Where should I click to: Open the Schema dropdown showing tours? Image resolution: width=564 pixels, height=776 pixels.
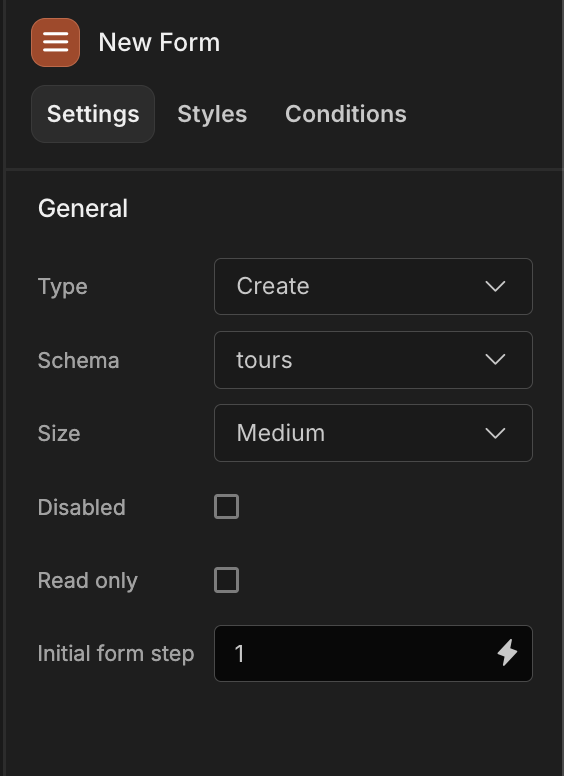(373, 360)
